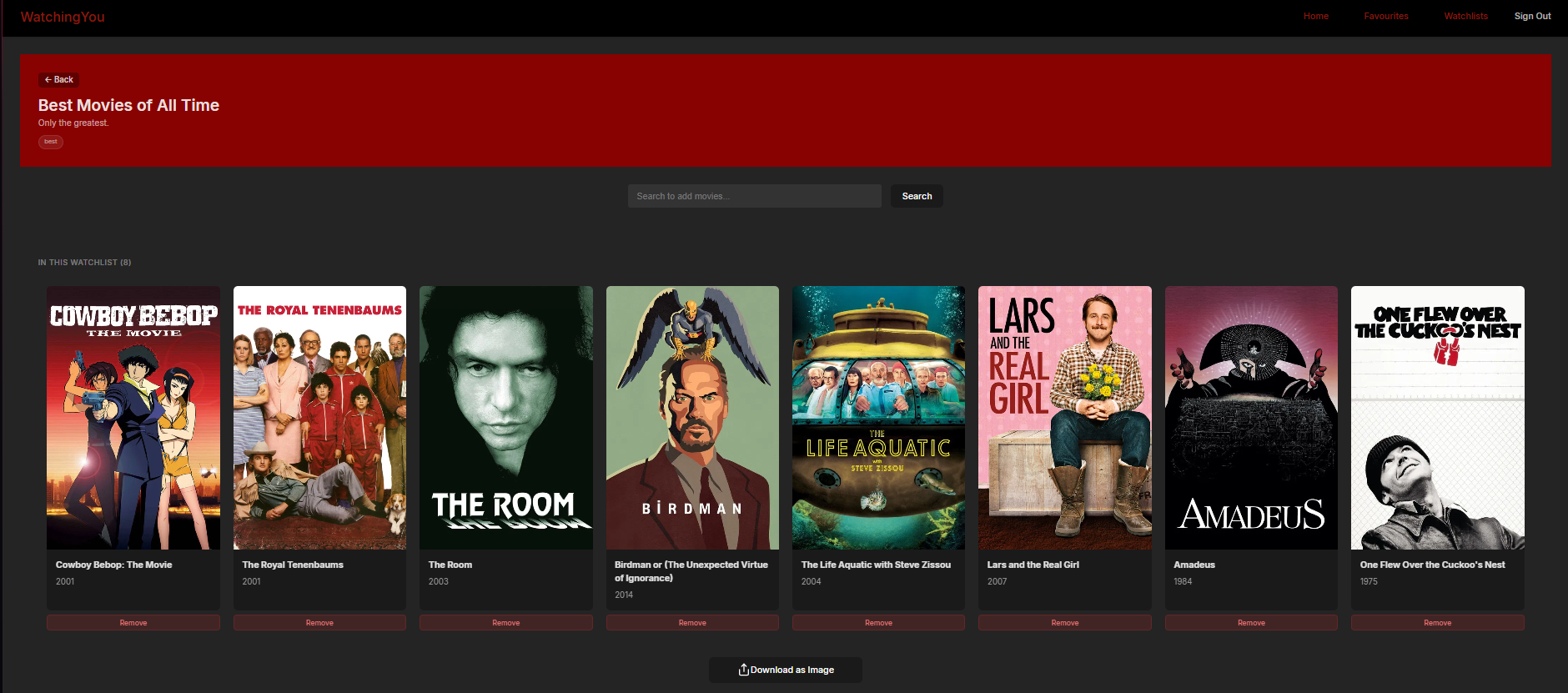The height and width of the screenshot is (693, 1568).
Task: Click the "Best Movies of All Time" heading
Action: [x=128, y=105]
